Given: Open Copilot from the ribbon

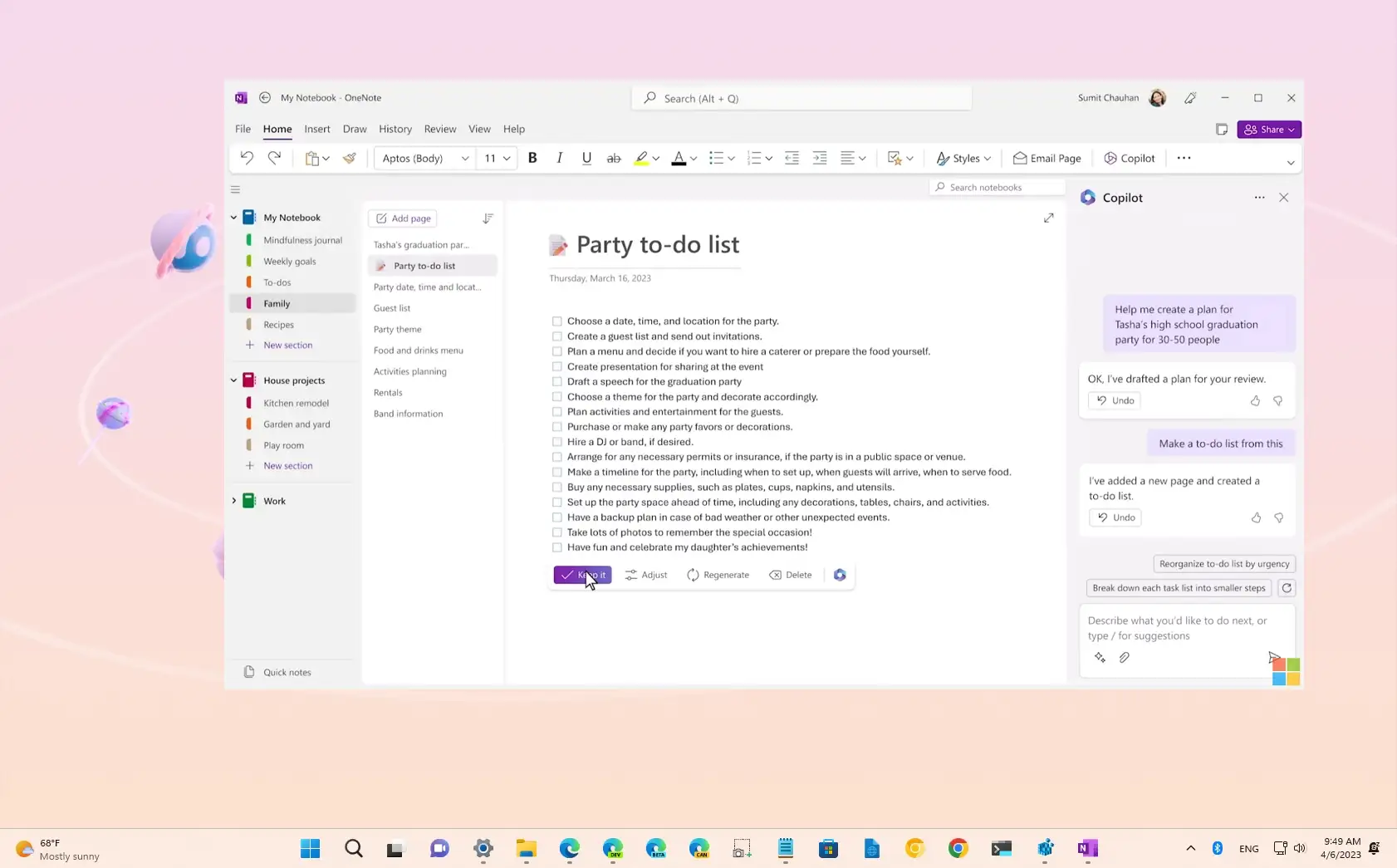Looking at the screenshot, I should point(1129,158).
